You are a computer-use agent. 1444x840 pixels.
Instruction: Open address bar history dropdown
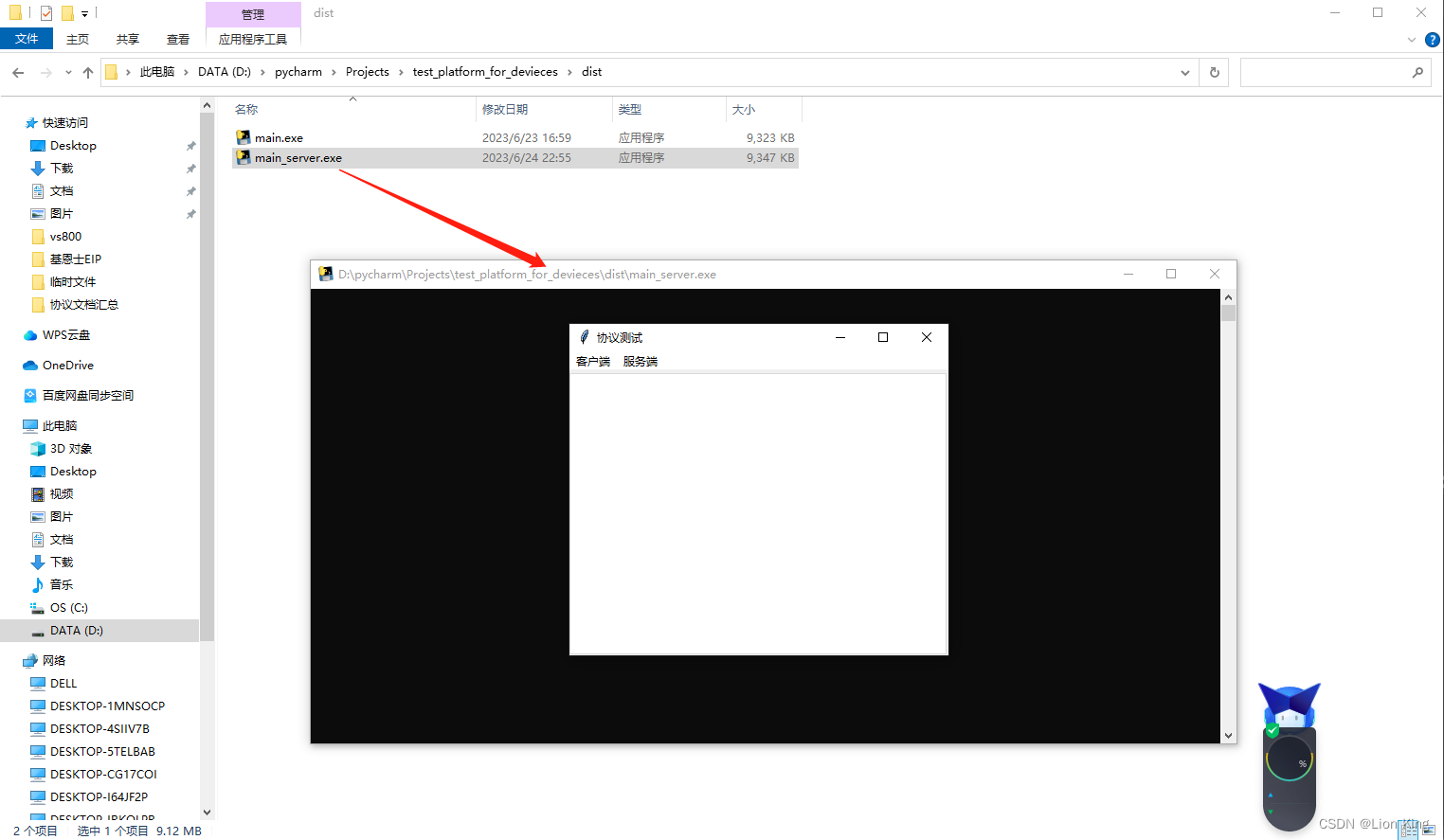[x=1184, y=72]
